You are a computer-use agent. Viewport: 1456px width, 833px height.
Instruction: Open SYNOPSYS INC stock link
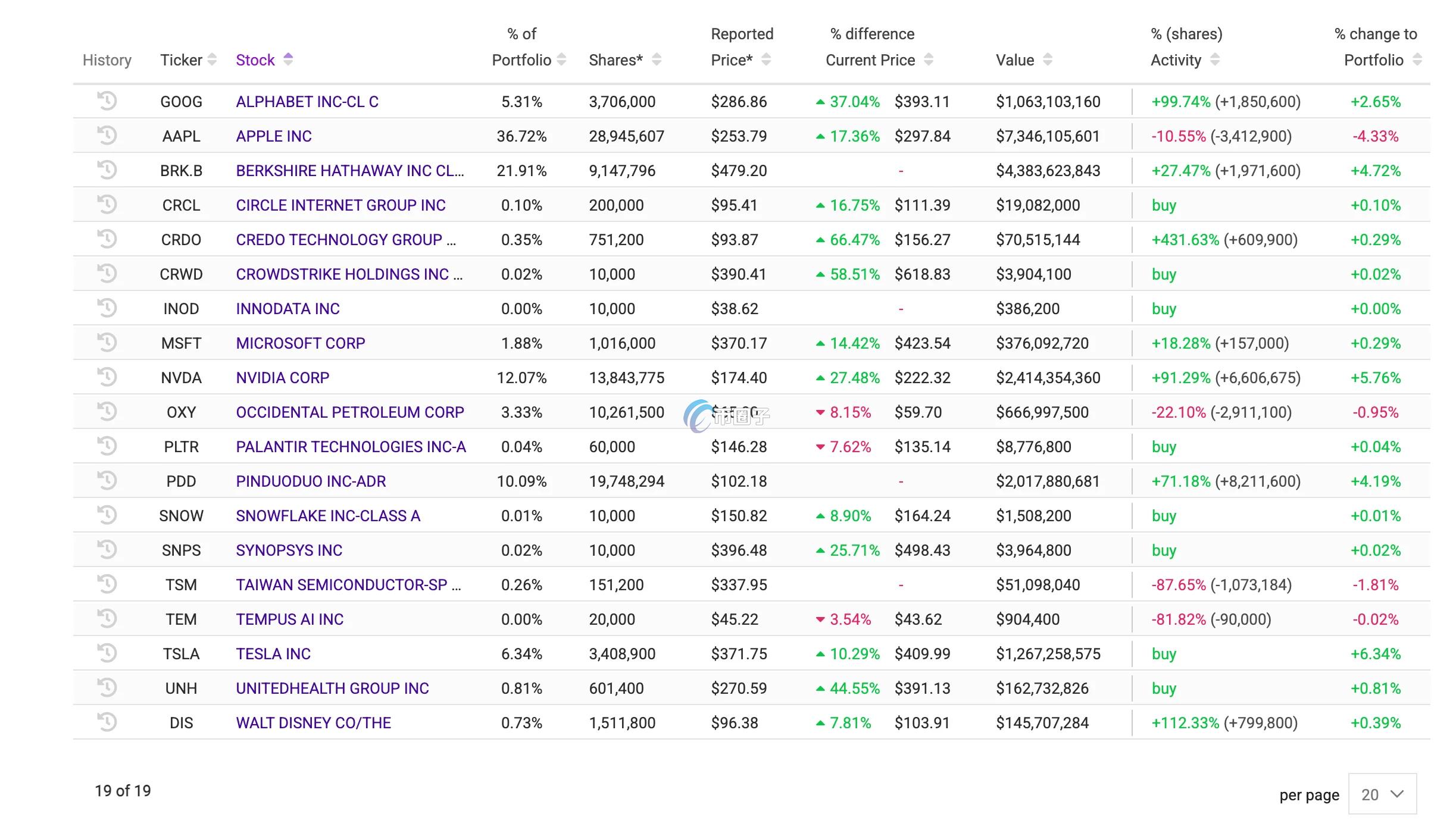[289, 550]
